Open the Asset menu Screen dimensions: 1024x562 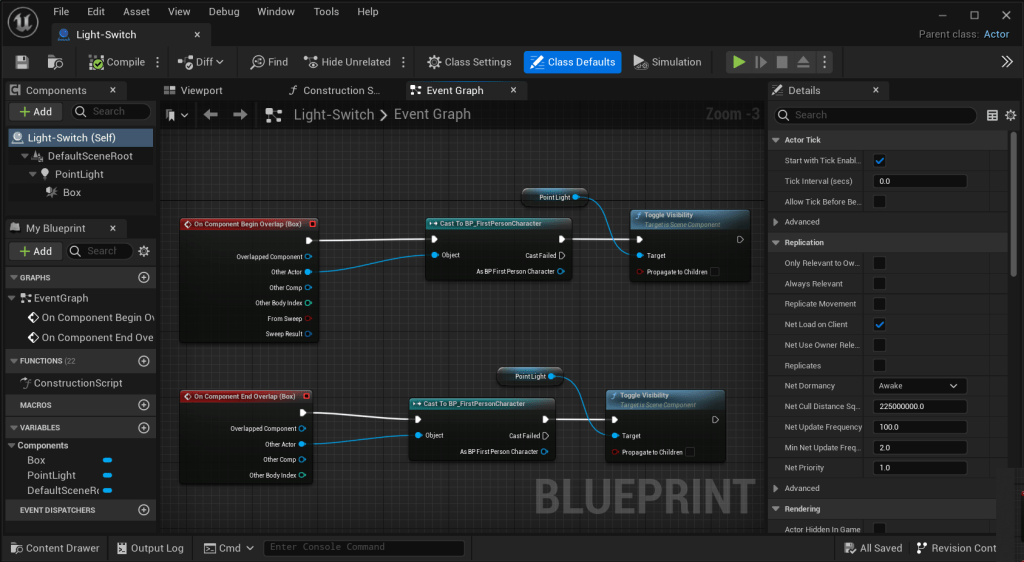(136, 12)
